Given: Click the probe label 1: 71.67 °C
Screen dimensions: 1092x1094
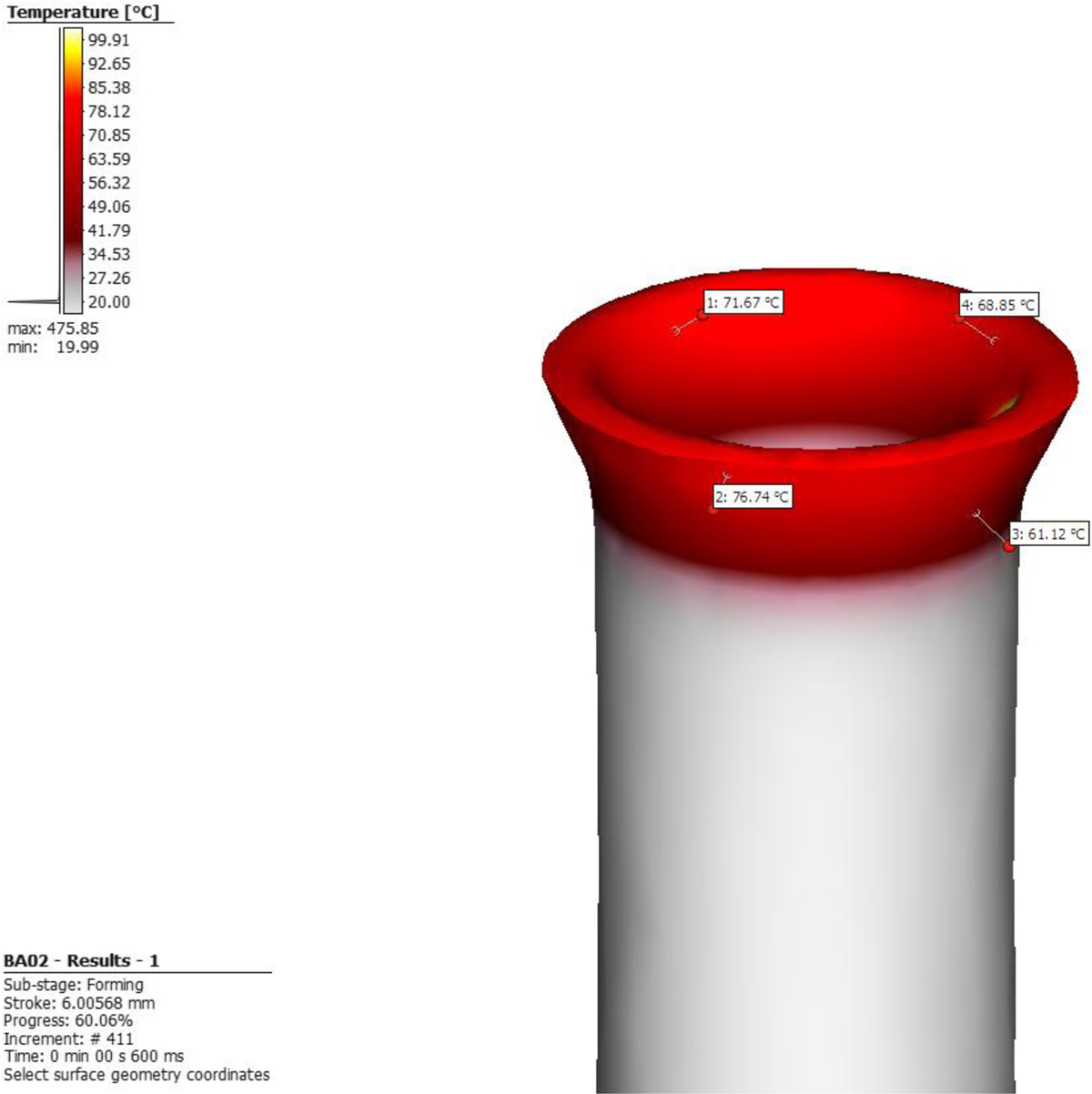Looking at the screenshot, I should 743,302.
